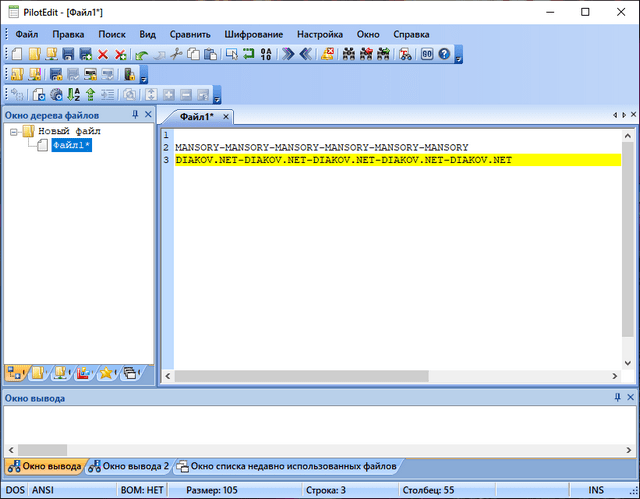Select the file tree view tab icon
Screen dimensions: 640x499
click(15, 373)
